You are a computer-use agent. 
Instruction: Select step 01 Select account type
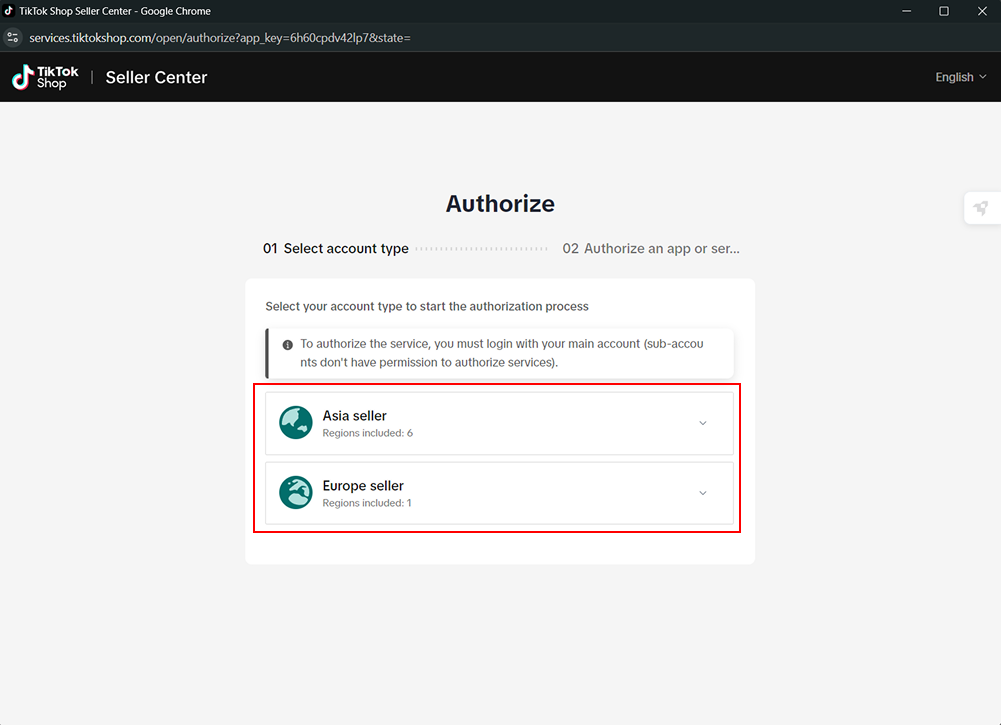click(336, 249)
